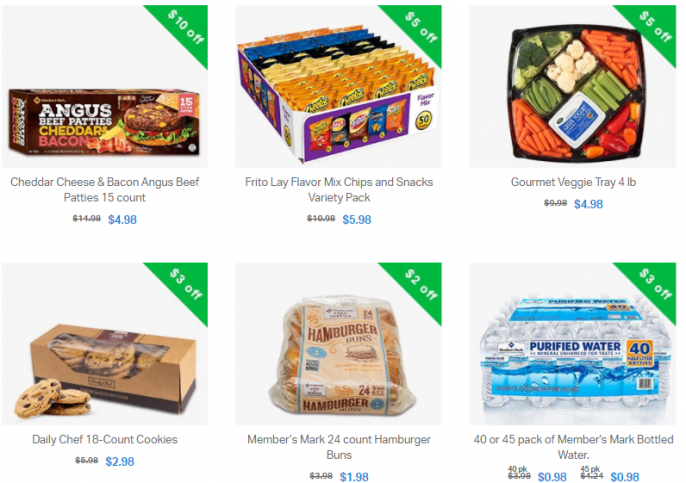This screenshot has height=483, width=686.
Task: Open the Angus Beef Patties product image
Action: [x=105, y=86]
